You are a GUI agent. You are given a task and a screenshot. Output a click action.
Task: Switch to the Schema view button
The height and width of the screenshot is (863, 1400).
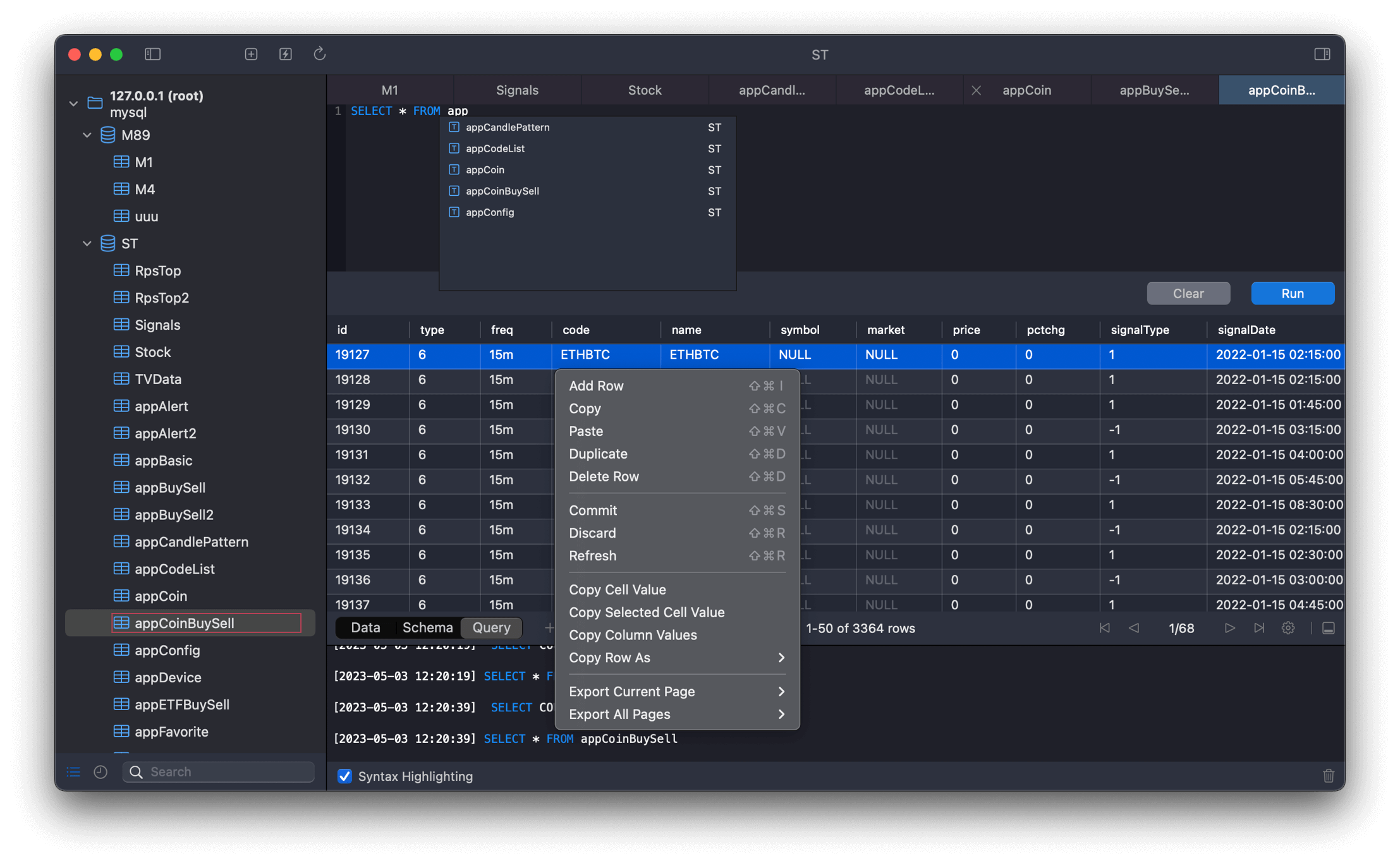tap(428, 627)
